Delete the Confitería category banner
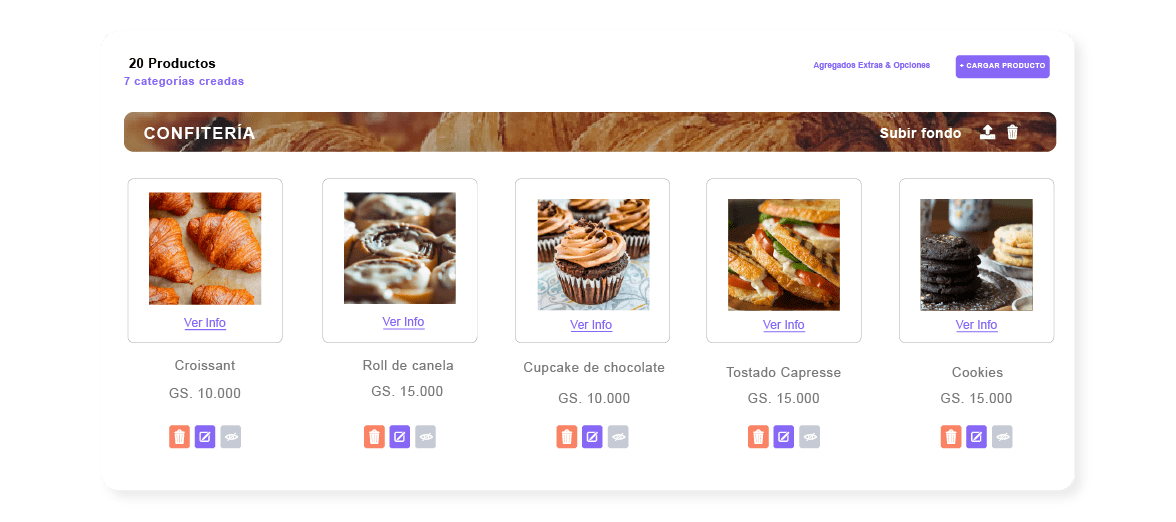1176x522 pixels. [x=1012, y=133]
